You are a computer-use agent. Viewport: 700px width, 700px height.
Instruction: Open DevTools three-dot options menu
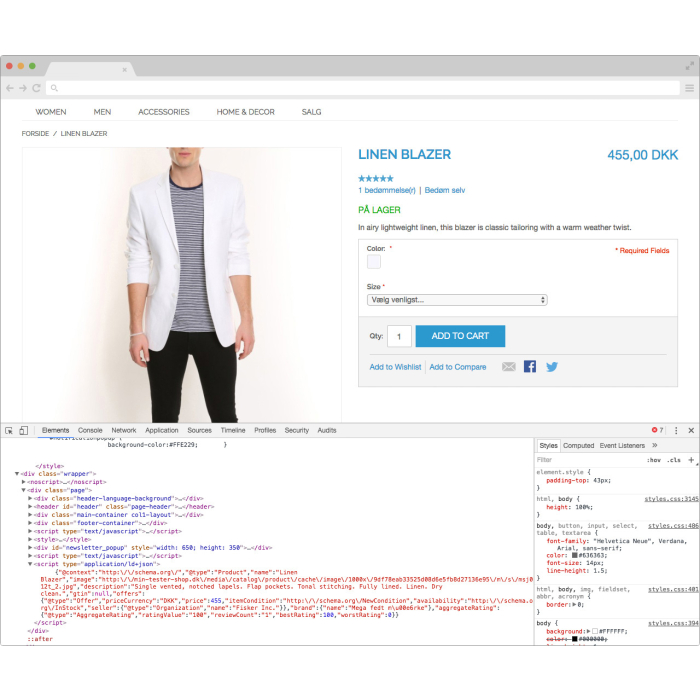pos(676,430)
